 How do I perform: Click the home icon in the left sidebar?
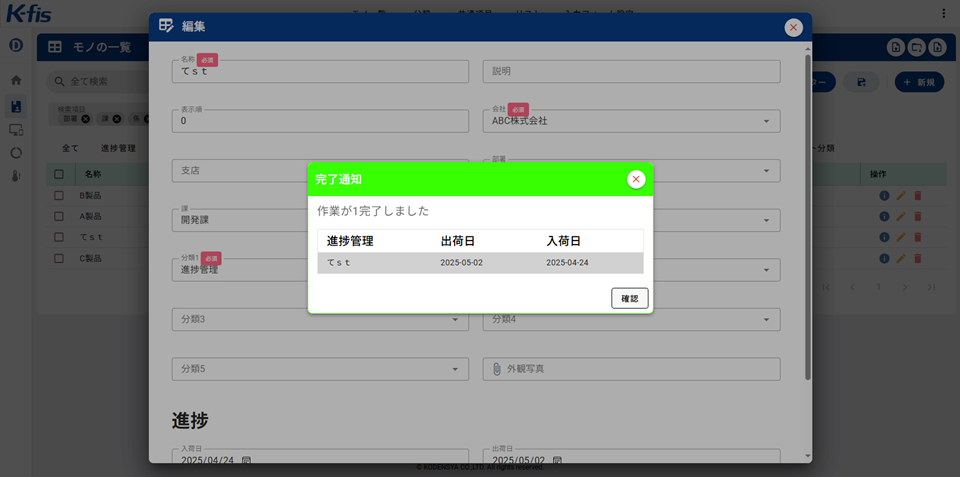coord(16,80)
